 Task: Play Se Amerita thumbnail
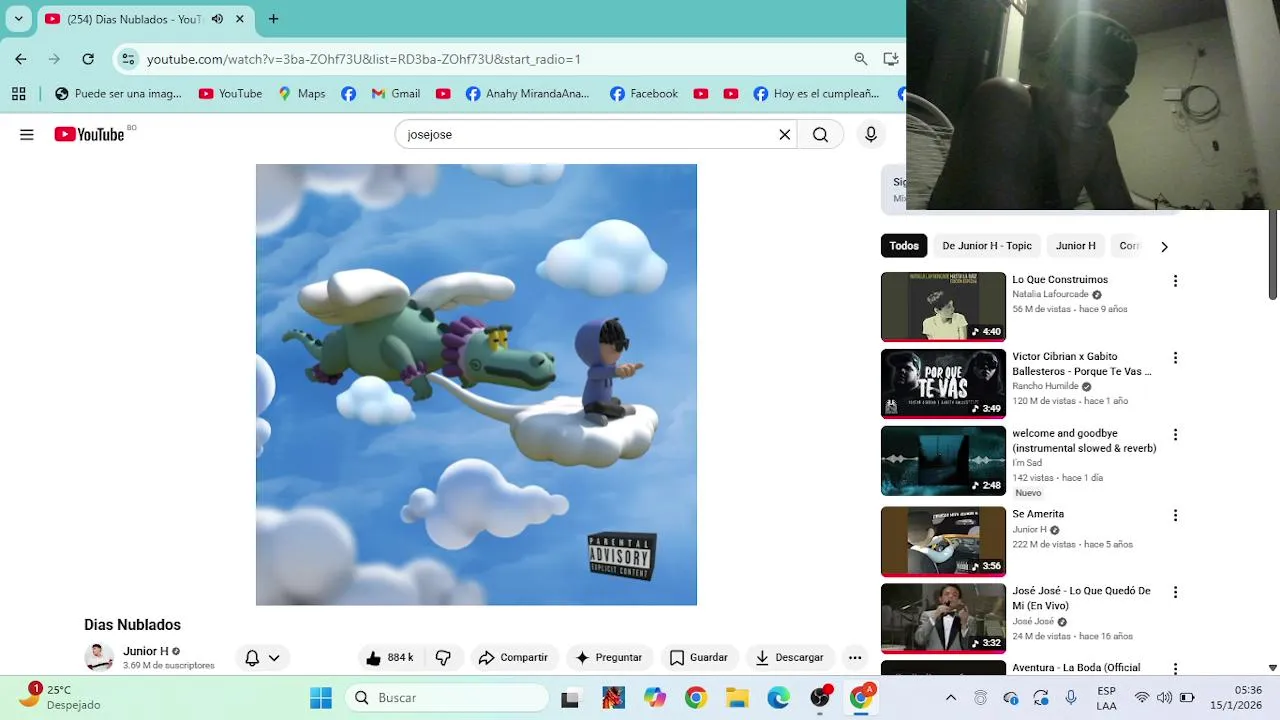point(943,541)
